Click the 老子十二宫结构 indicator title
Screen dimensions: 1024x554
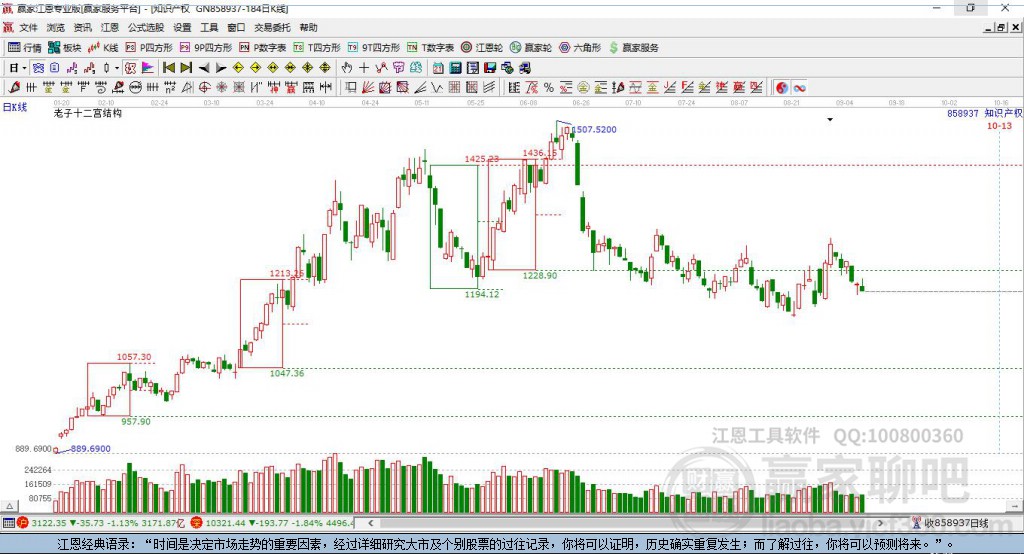click(x=88, y=113)
